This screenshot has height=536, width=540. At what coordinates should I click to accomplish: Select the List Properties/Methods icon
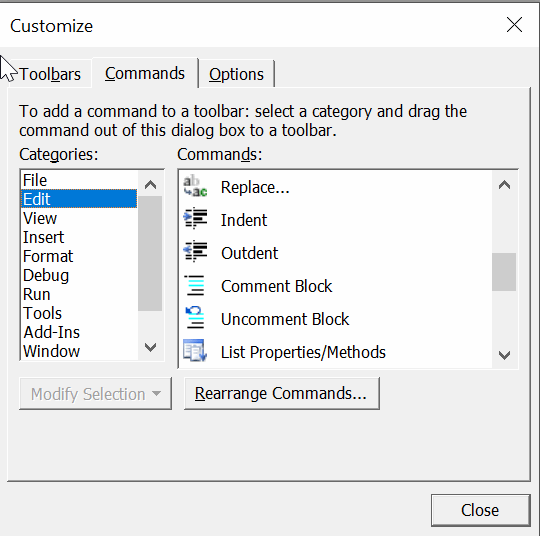195,351
